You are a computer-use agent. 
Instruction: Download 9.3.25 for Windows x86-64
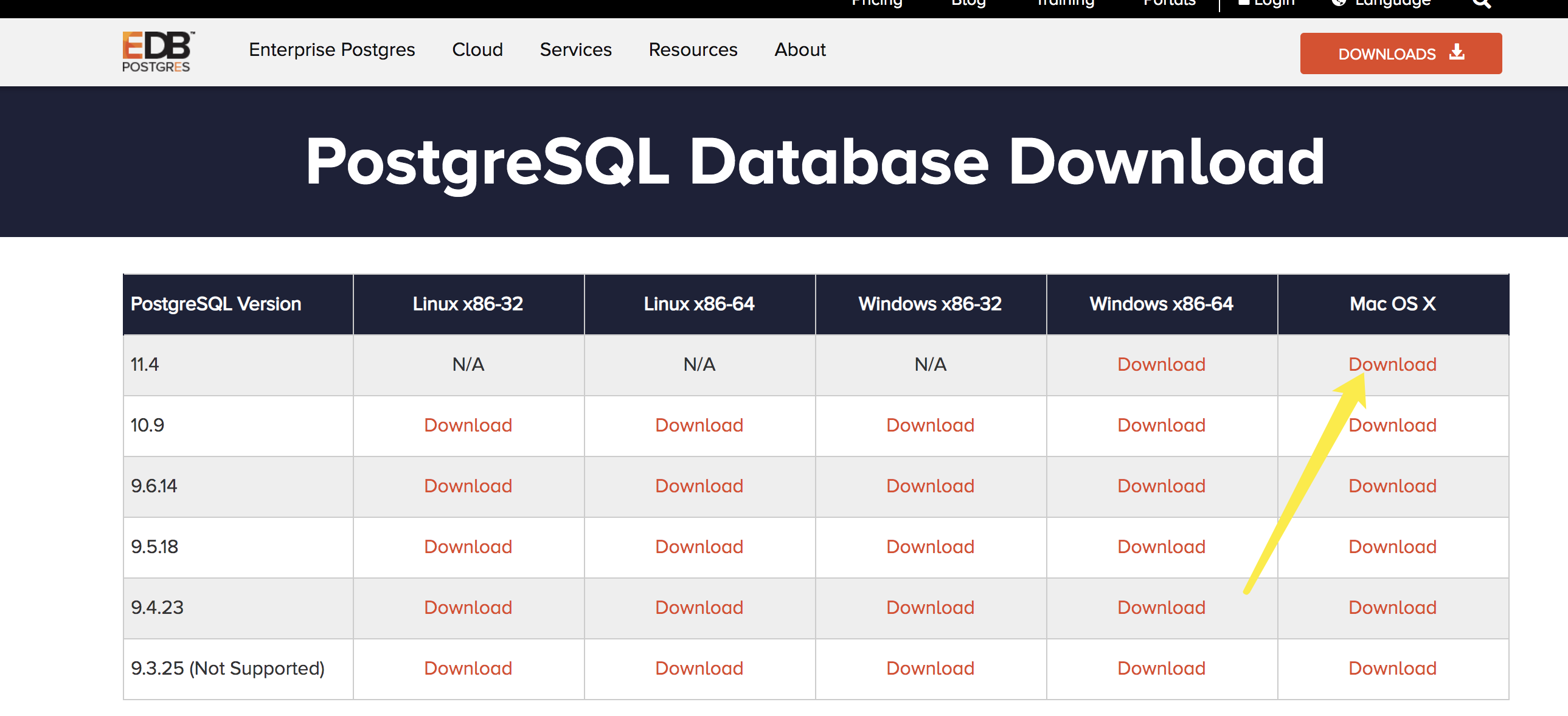pos(1161,669)
